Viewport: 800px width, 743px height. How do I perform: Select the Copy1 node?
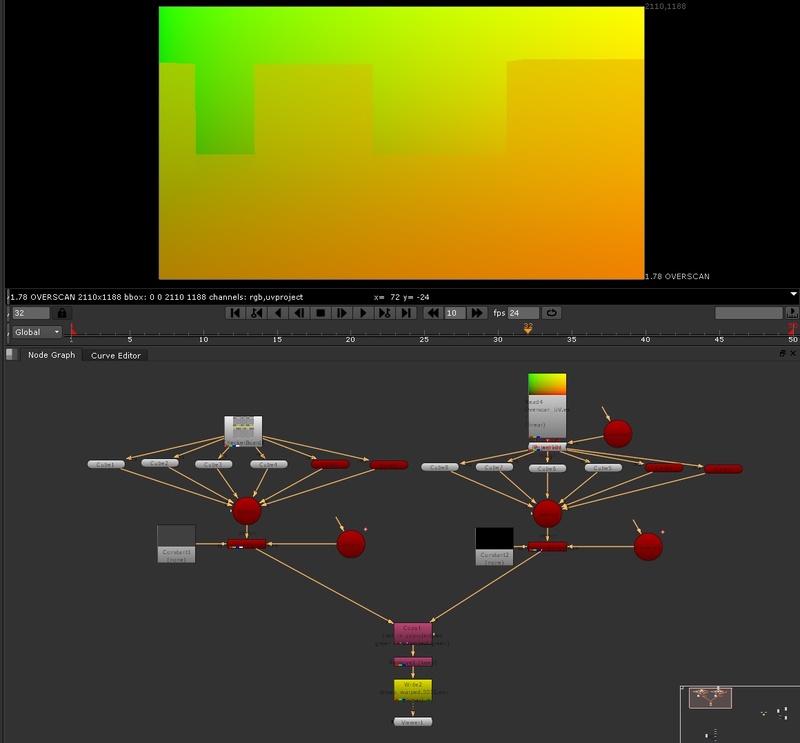(413, 632)
